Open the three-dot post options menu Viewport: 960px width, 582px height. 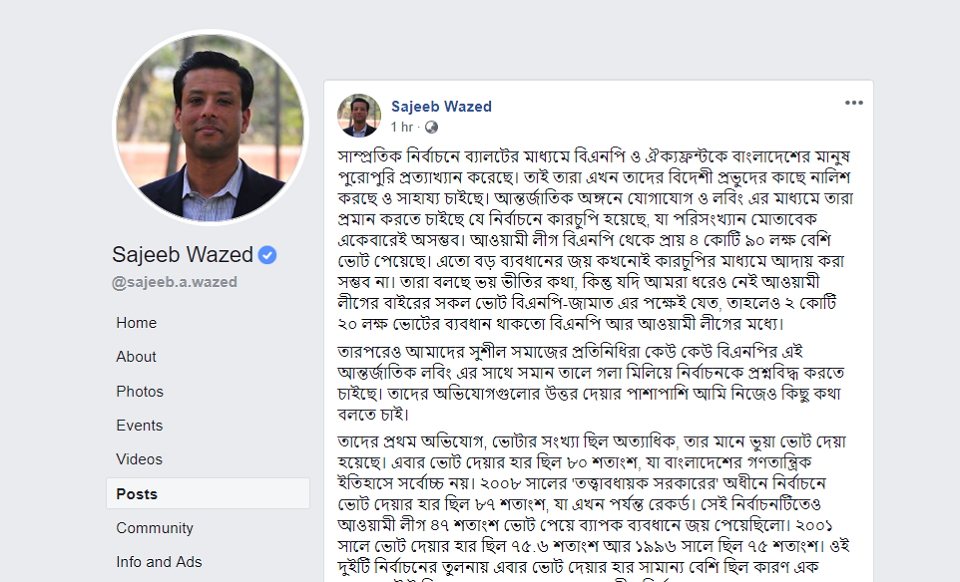pyautogui.click(x=853, y=103)
